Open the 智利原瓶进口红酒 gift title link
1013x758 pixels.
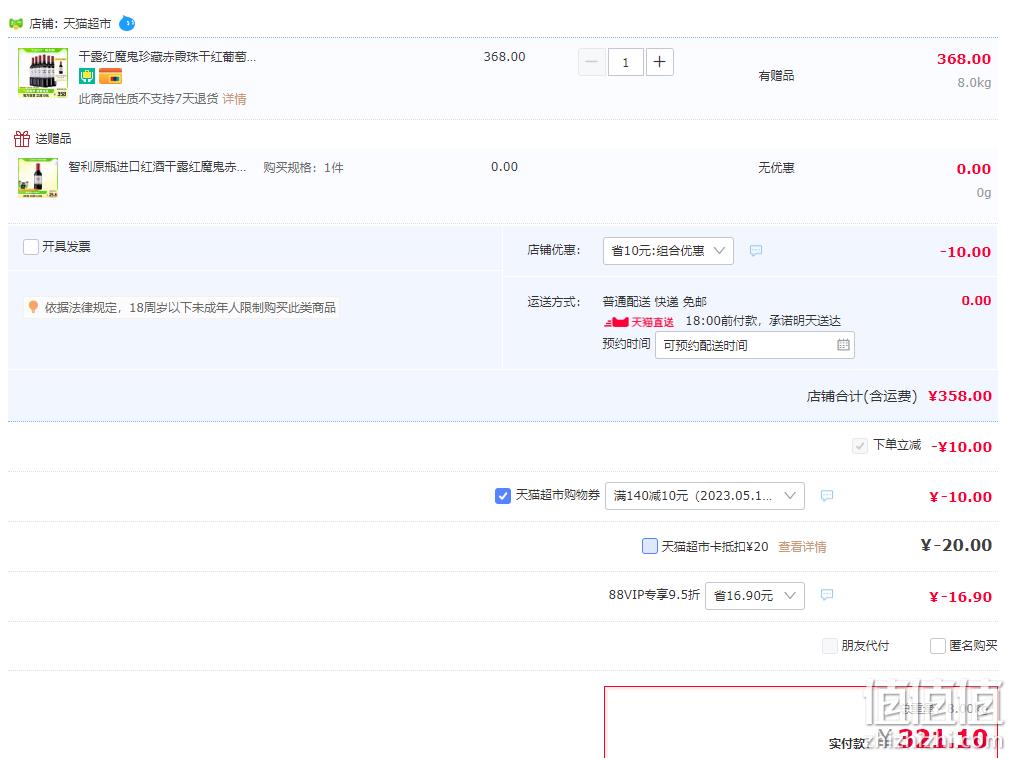(157, 167)
